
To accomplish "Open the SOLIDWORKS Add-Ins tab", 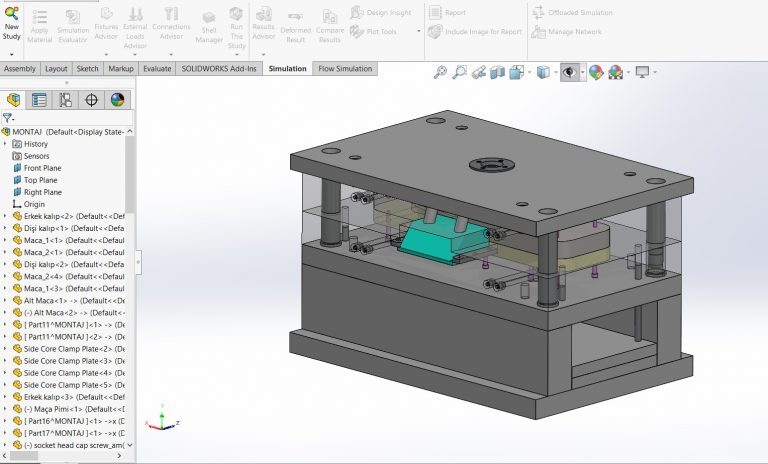I will (x=214, y=69).
